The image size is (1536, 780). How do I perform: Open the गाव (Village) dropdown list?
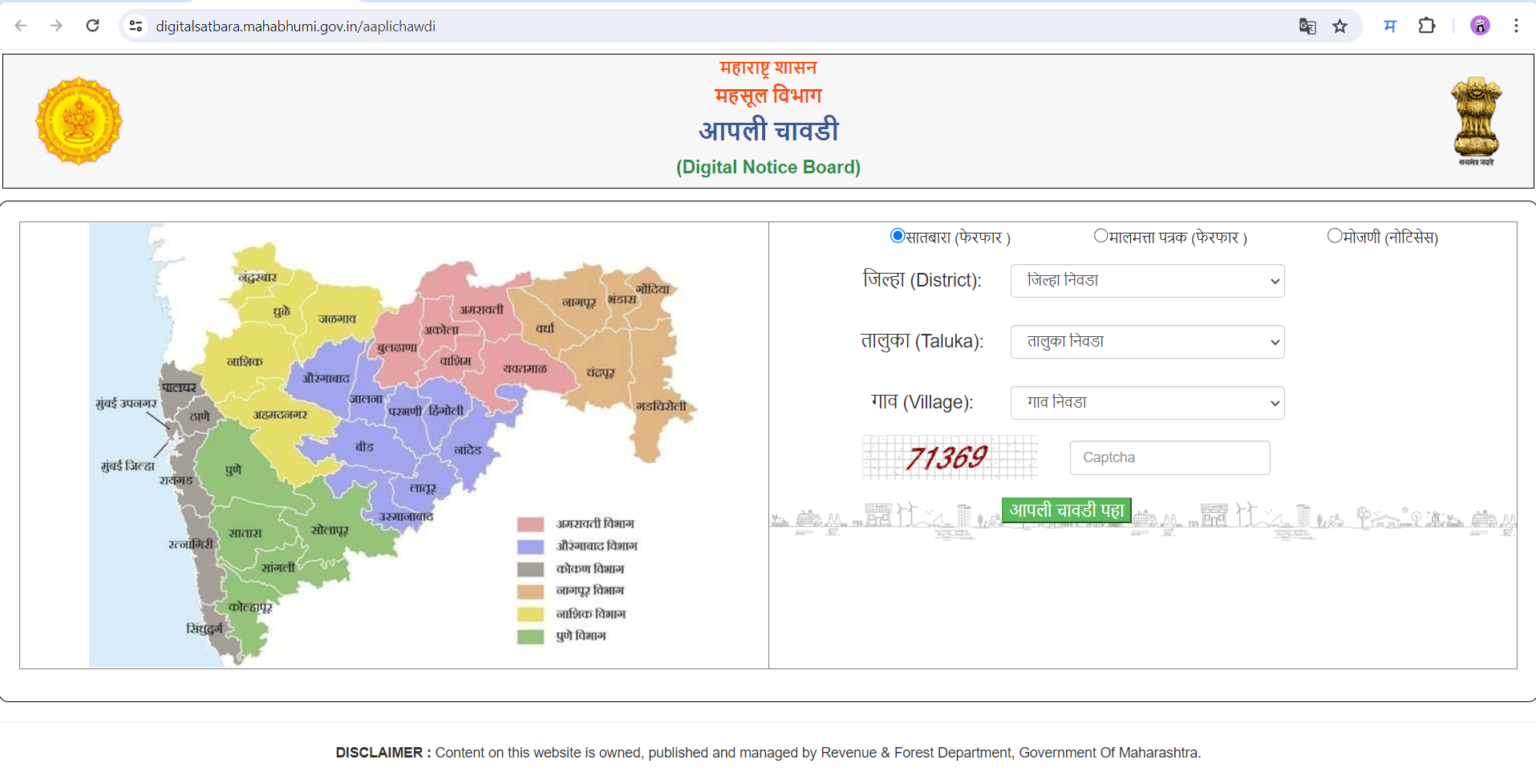pyautogui.click(x=1147, y=403)
